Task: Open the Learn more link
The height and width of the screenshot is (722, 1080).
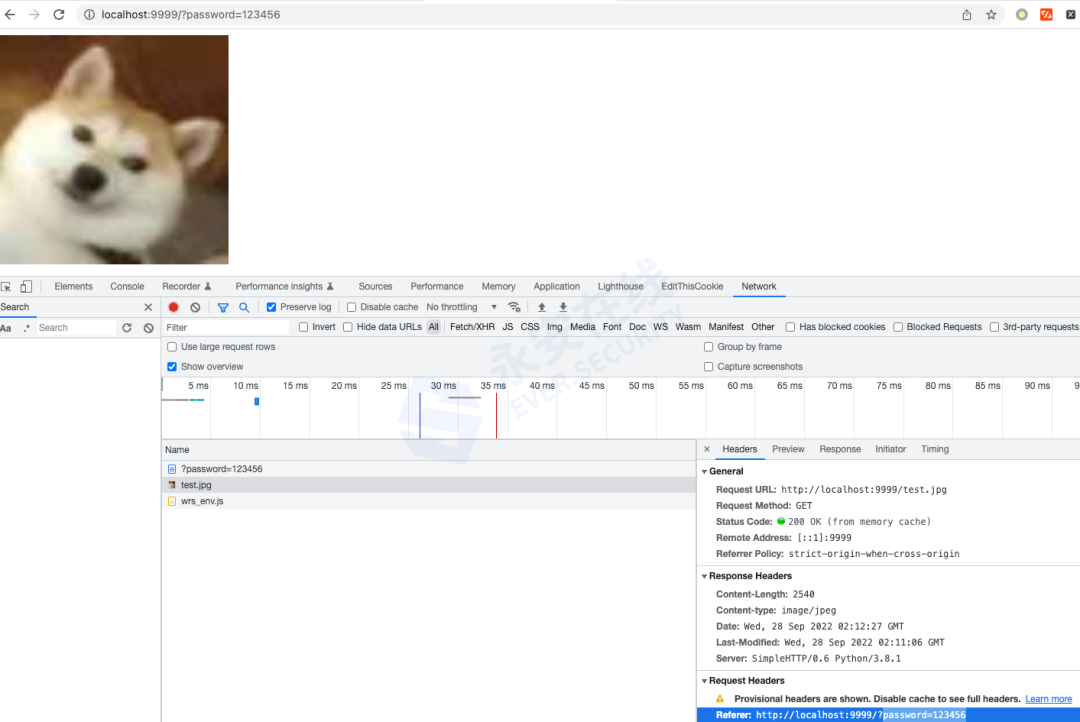Action: click(x=1048, y=699)
